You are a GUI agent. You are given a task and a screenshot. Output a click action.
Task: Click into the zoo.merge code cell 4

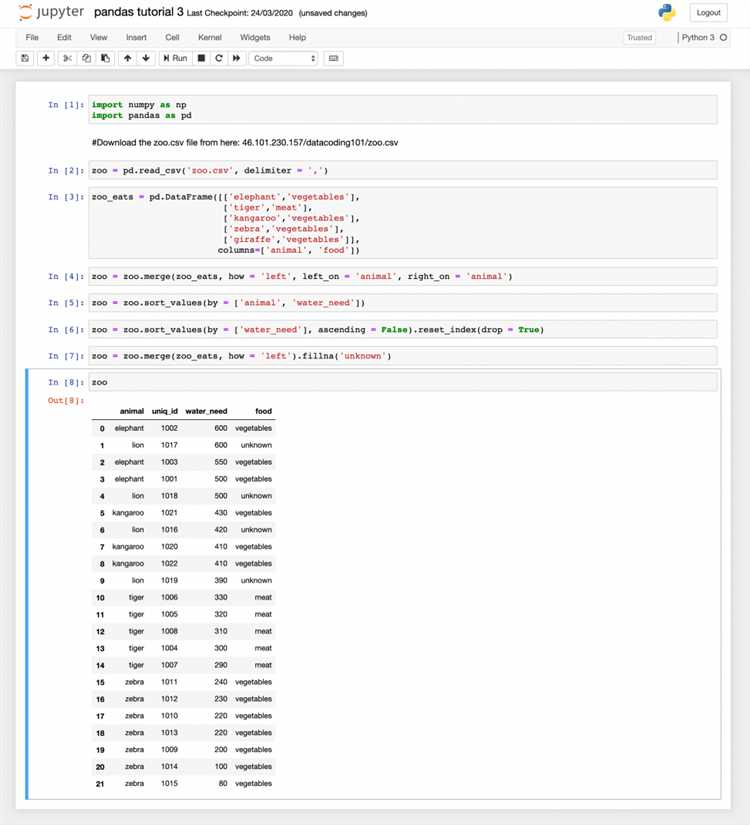[x=400, y=276]
